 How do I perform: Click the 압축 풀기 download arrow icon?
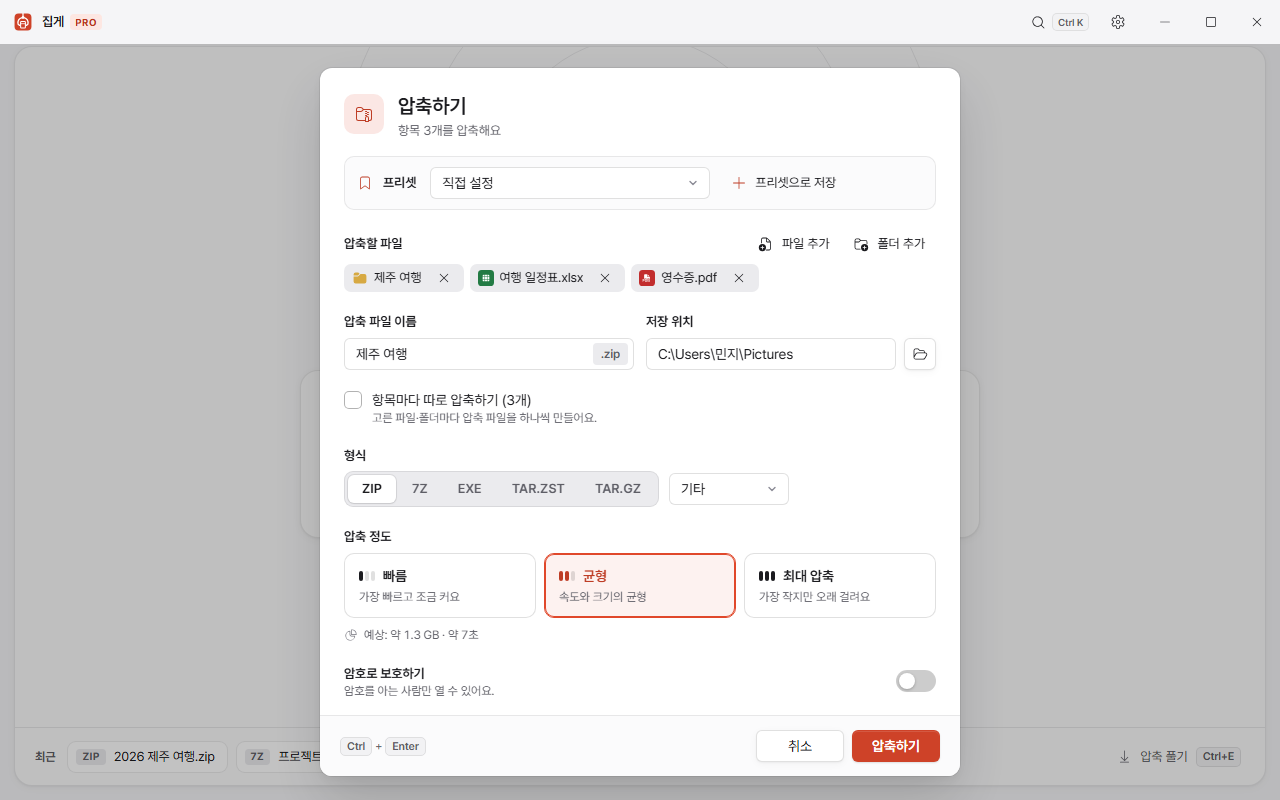click(x=1125, y=757)
